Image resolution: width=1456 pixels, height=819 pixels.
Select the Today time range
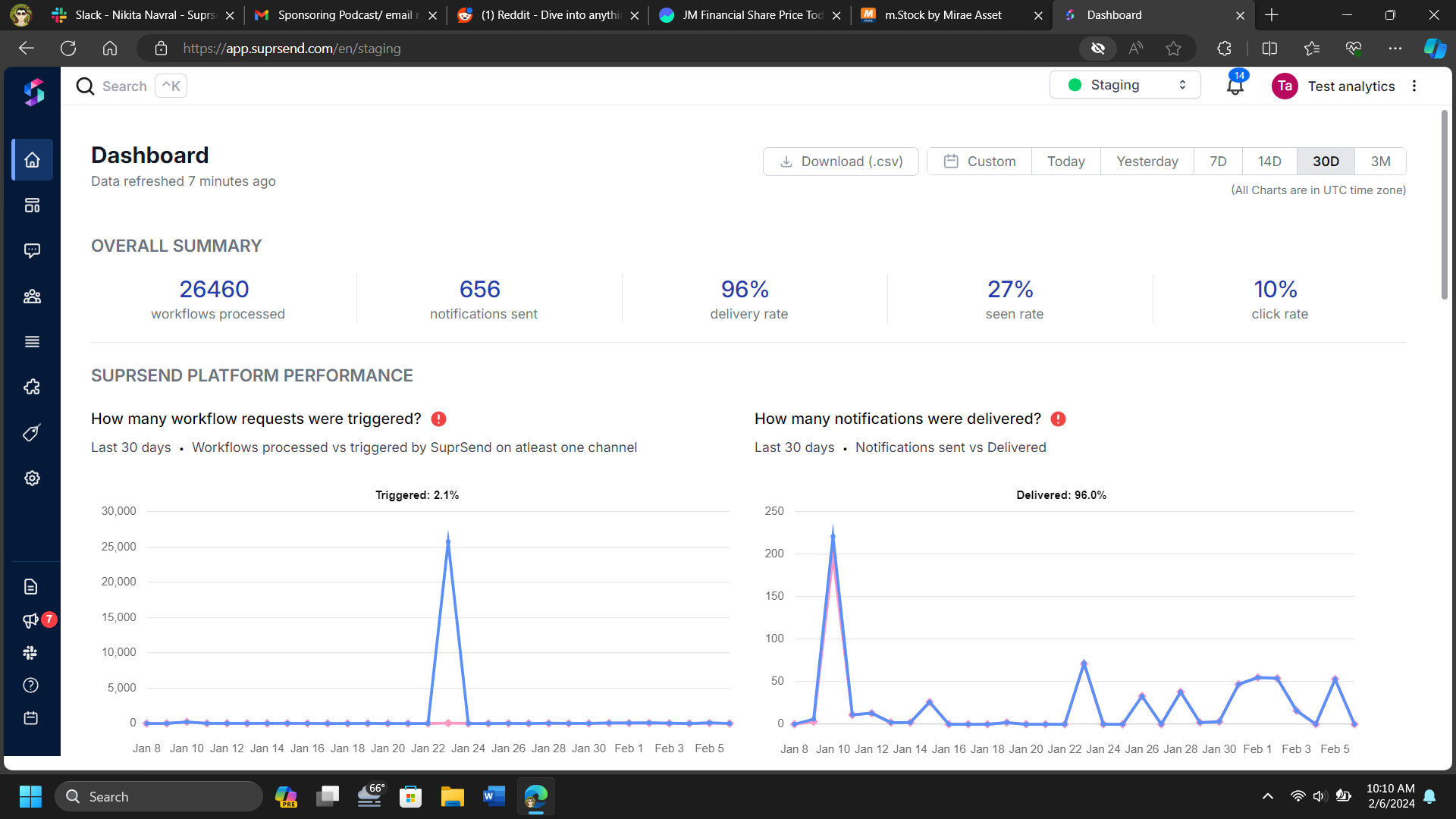pos(1066,162)
